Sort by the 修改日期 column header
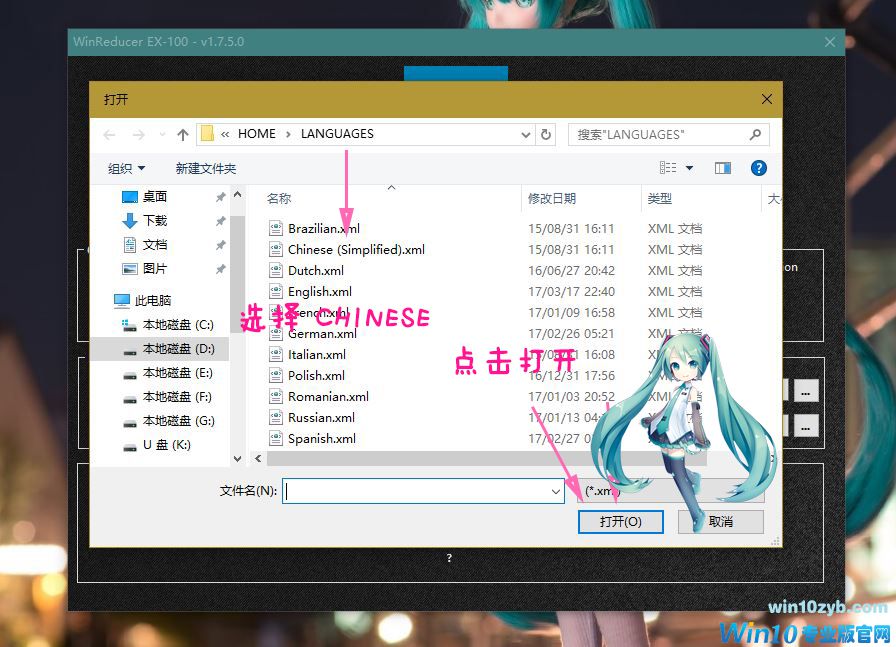This screenshot has height=647, width=896. [x=552, y=199]
